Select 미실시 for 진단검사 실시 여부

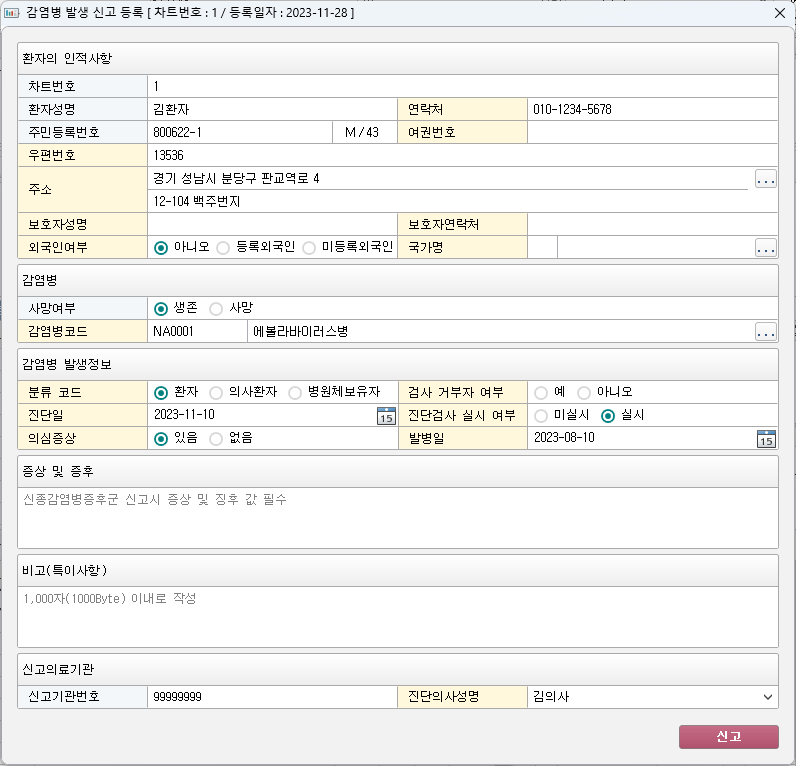(x=541, y=415)
